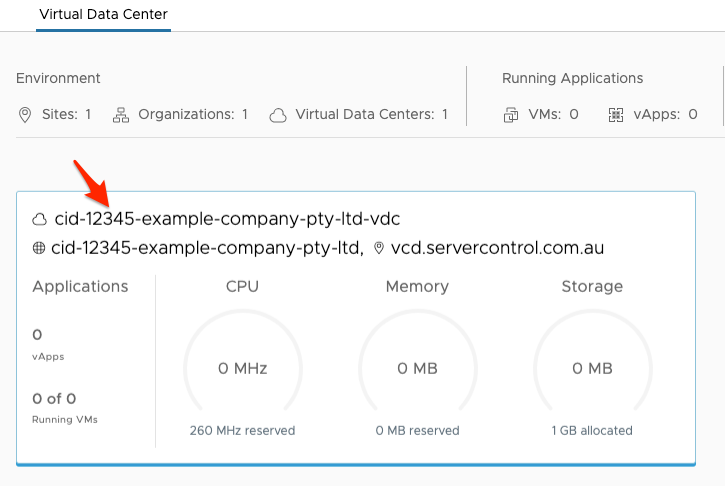Viewport: 725px width, 486px height.
Task: Click the globe icon beside the organization name
Action: pos(40,248)
